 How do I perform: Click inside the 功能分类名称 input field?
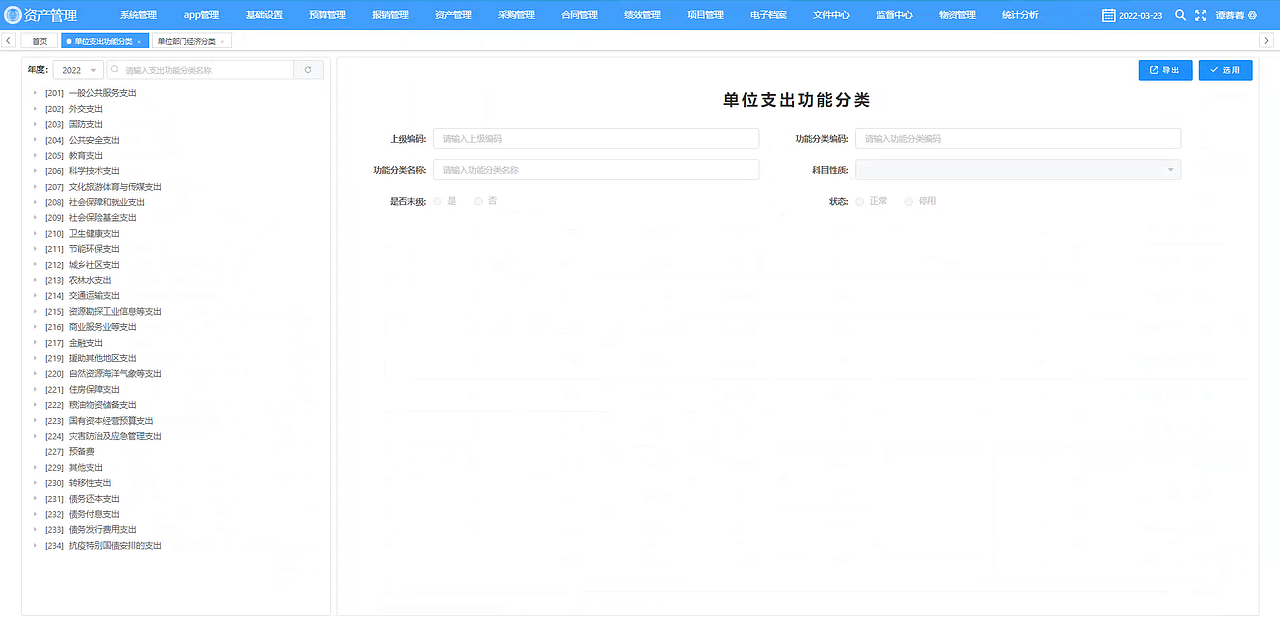(x=596, y=170)
